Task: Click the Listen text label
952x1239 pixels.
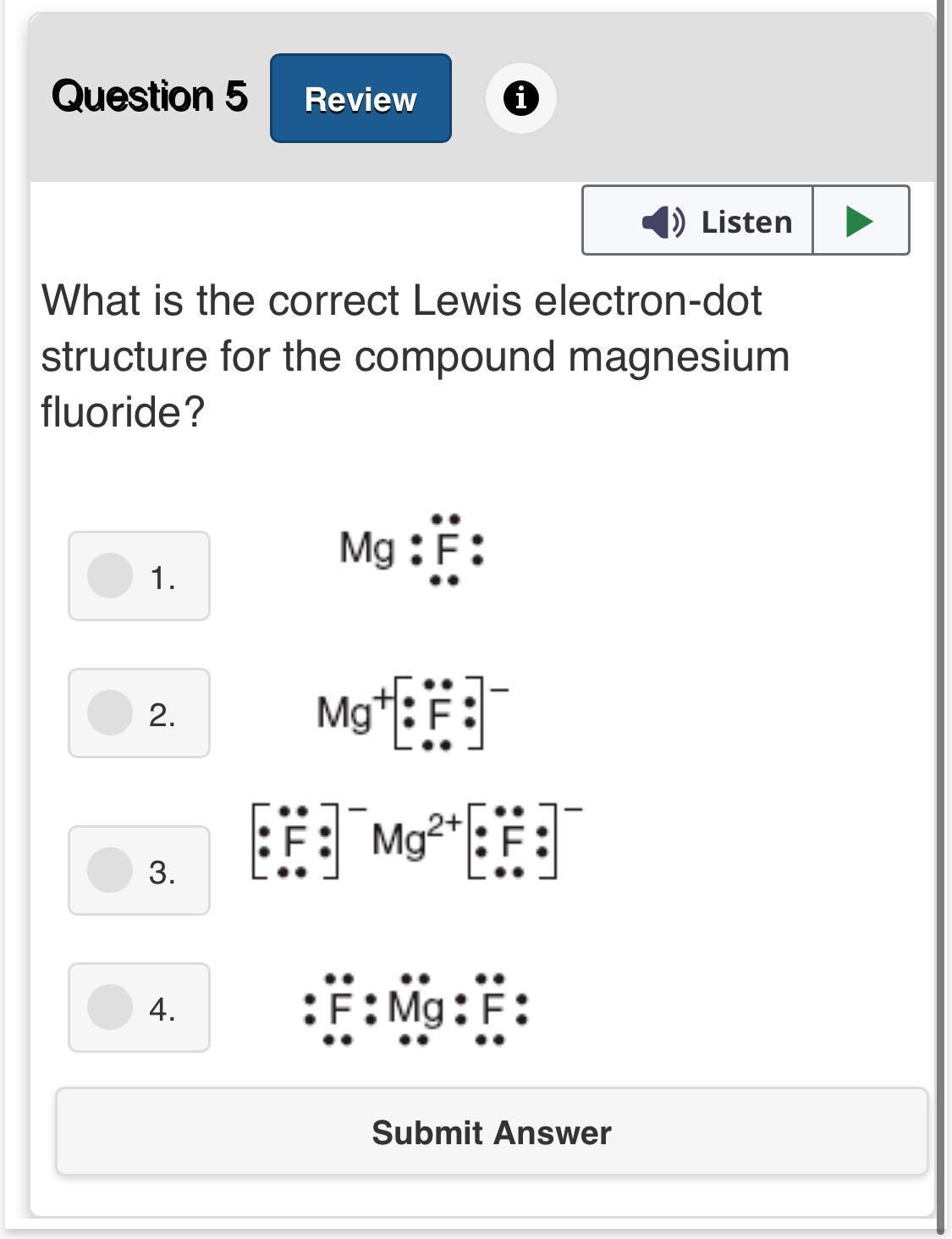Action: 747,222
